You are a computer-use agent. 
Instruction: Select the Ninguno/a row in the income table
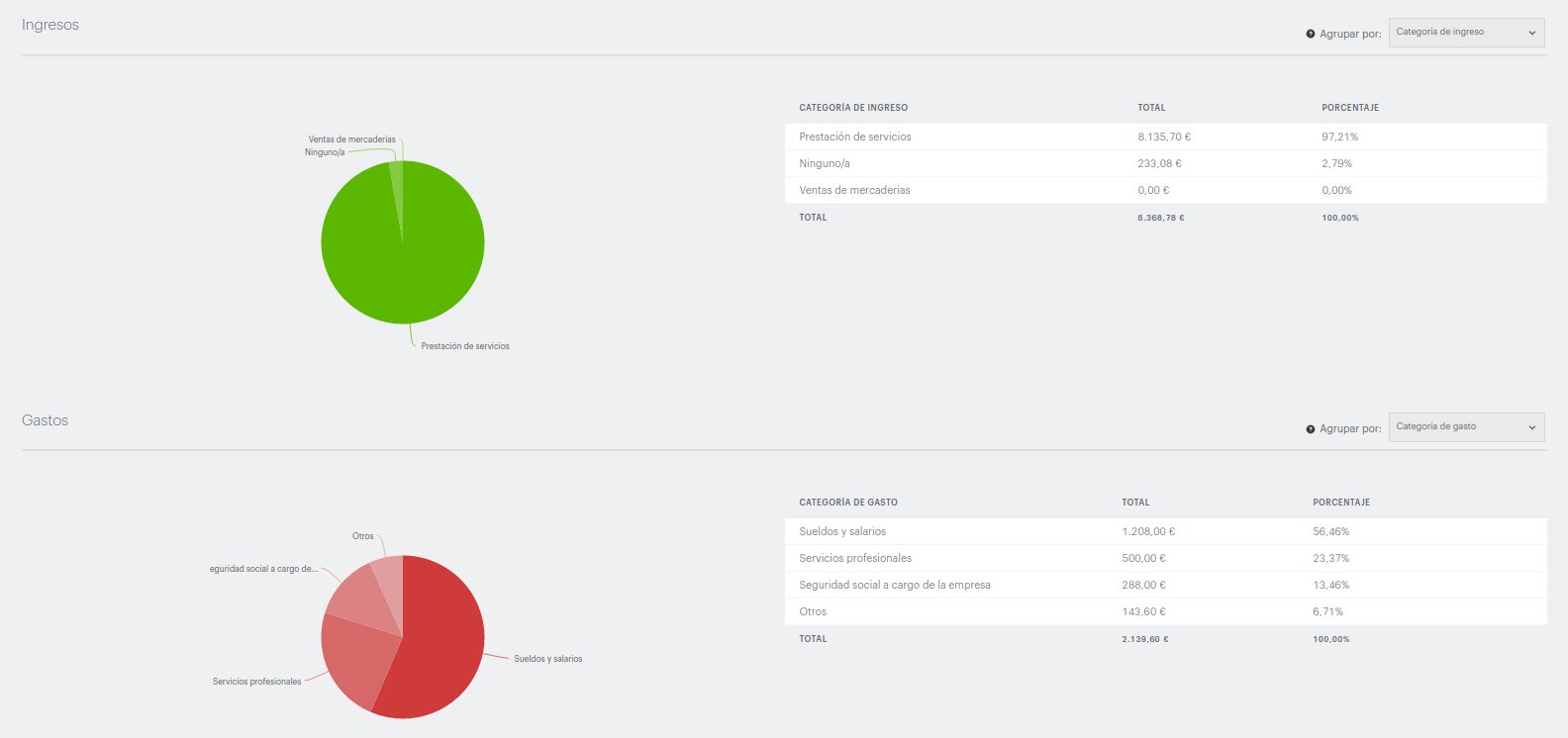(x=1165, y=163)
